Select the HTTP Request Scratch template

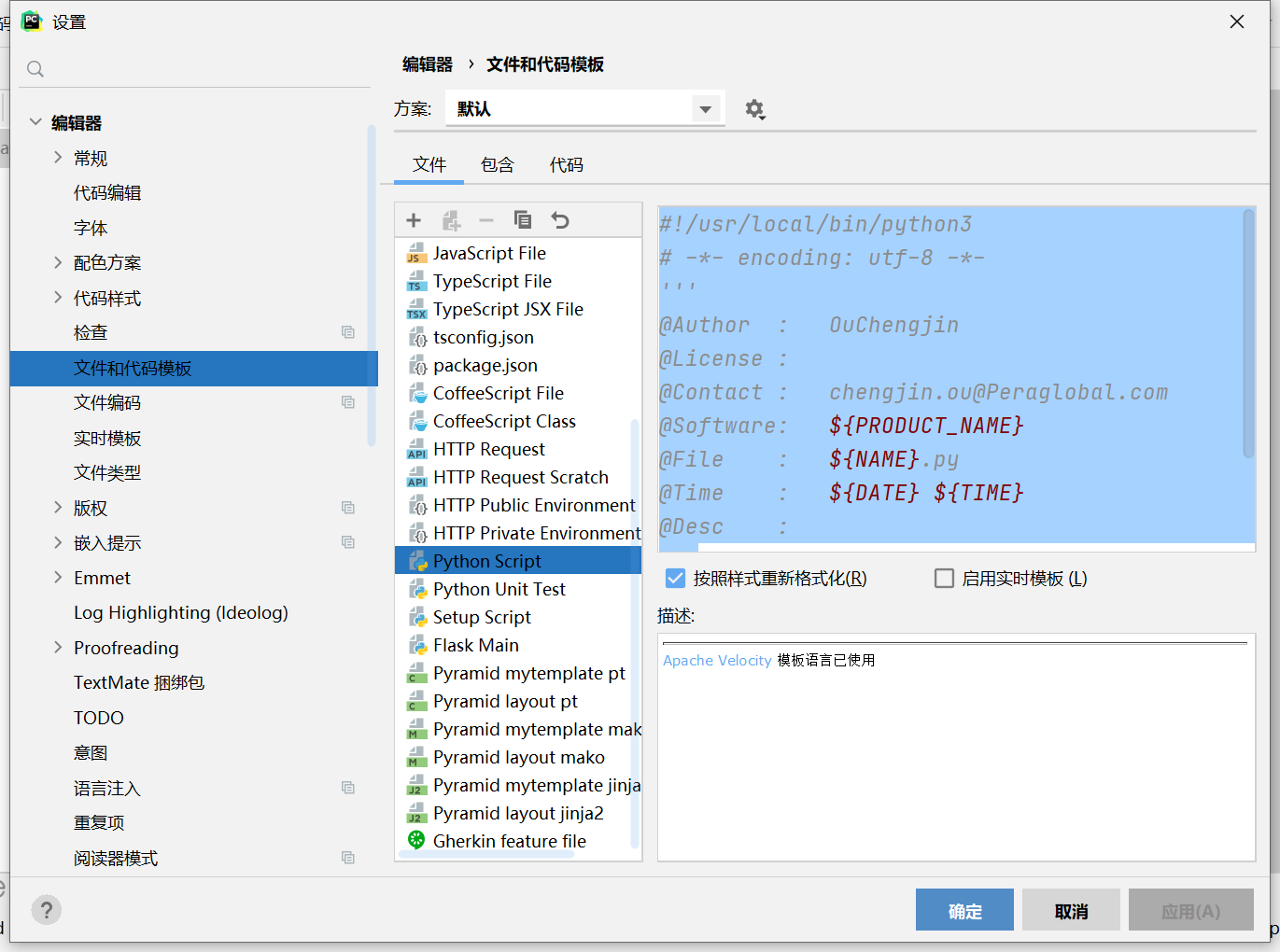tap(518, 477)
